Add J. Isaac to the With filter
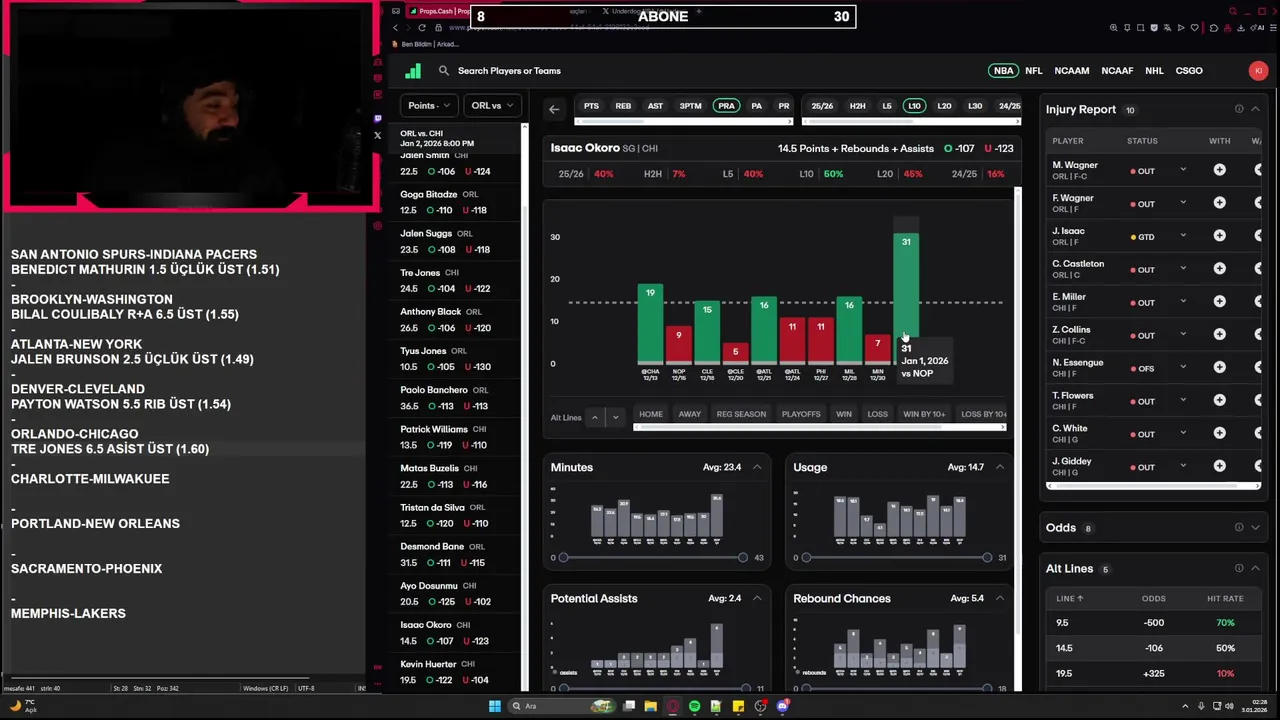1280x720 pixels. [1219, 236]
